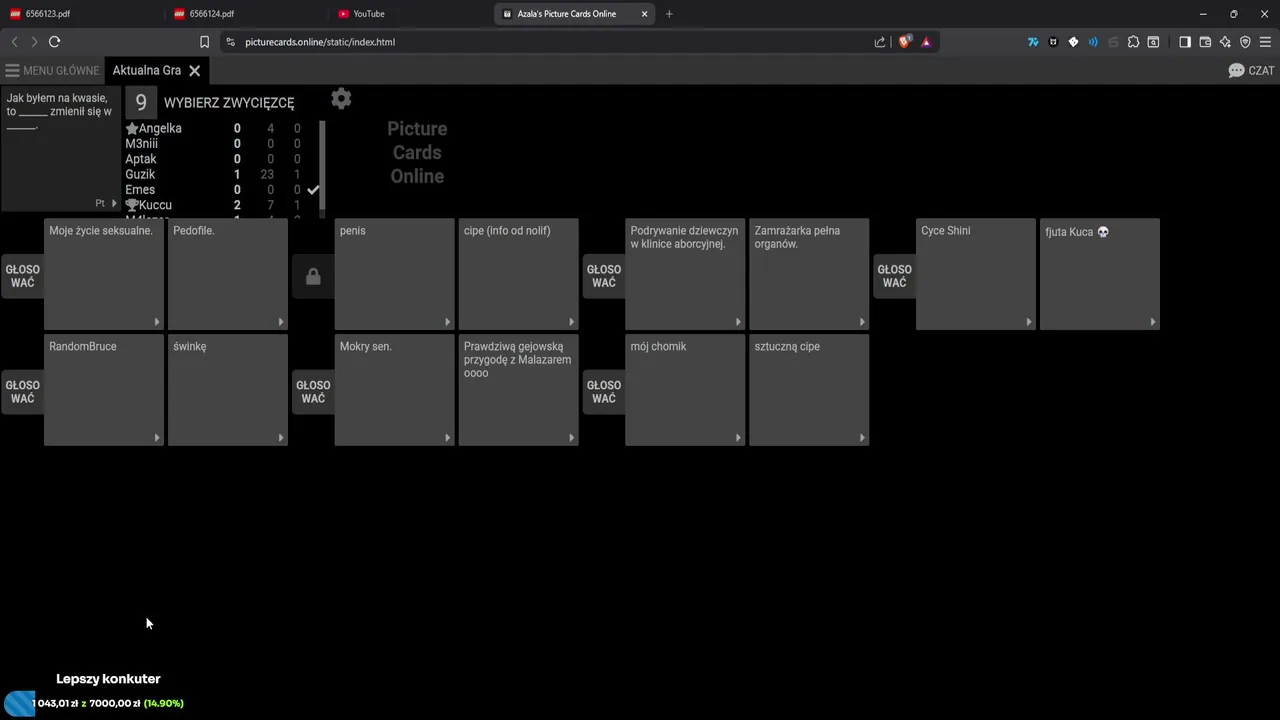Switch to the YouTube tab

[x=410, y=14]
